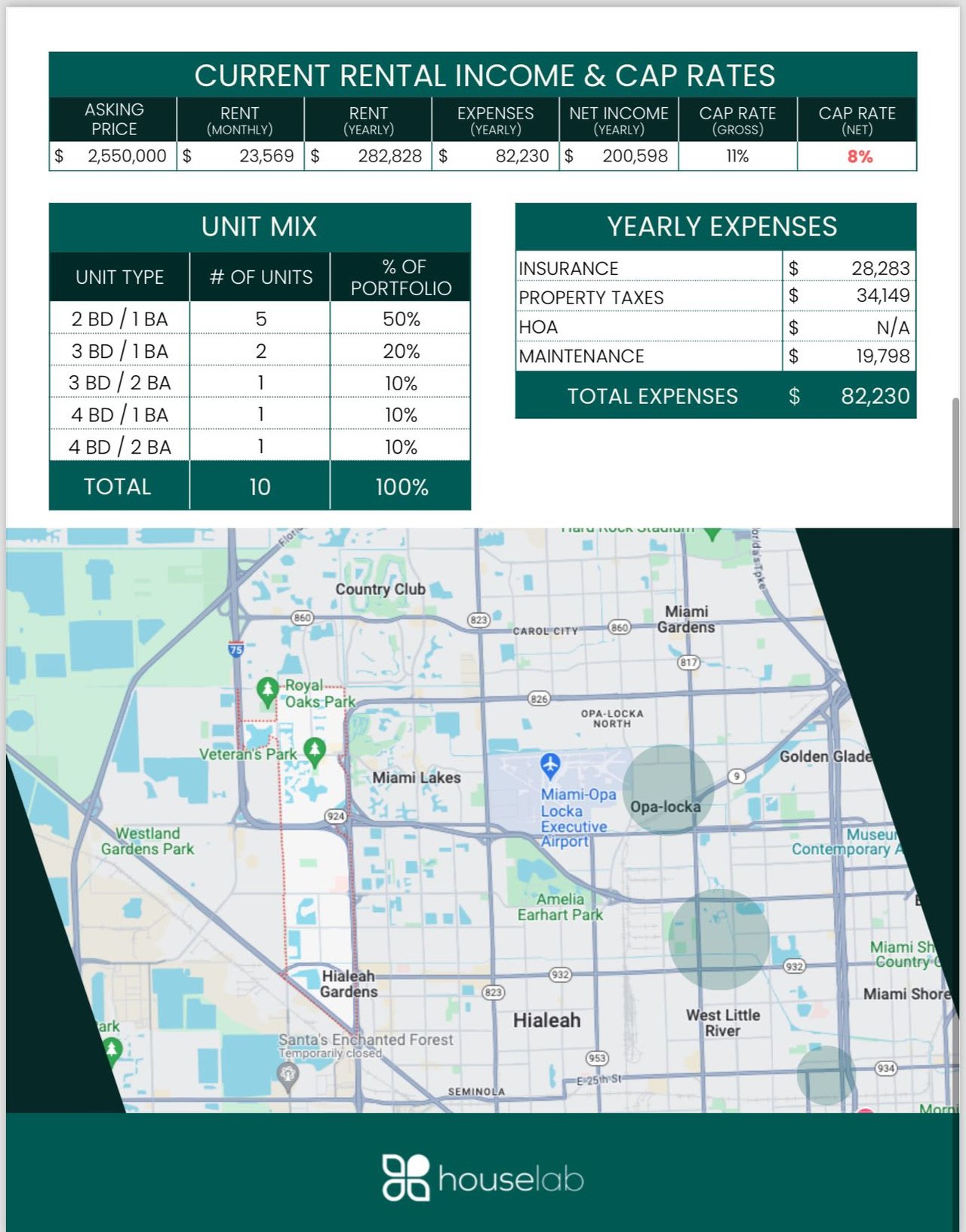Viewport: 966px width, 1232px height.
Task: Select the yearly rent 282,828 value
Action: pos(389,156)
